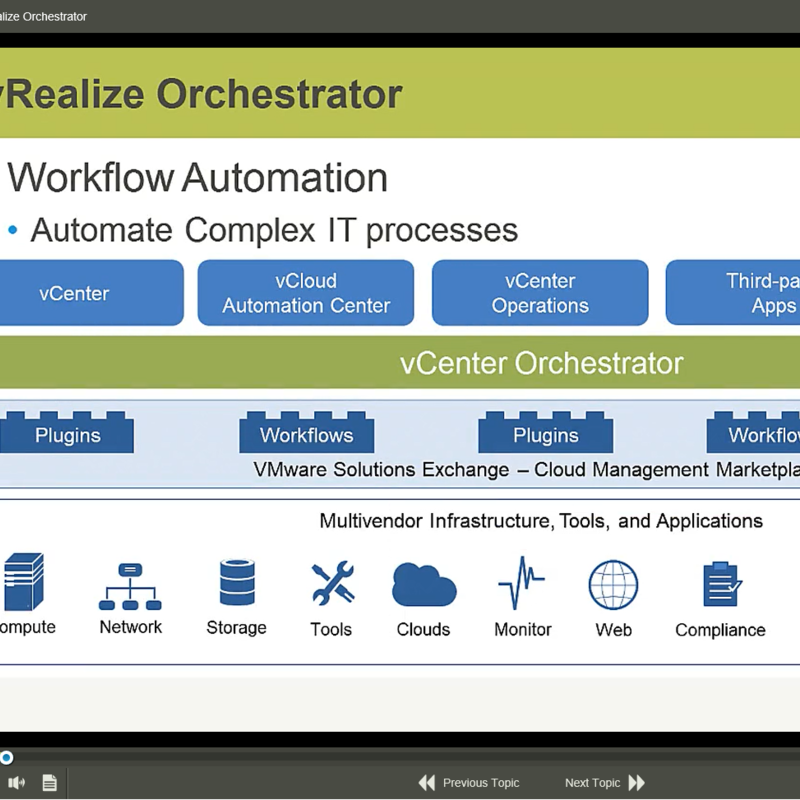Select the vCenter box
The image size is (800, 800).
coord(90,293)
